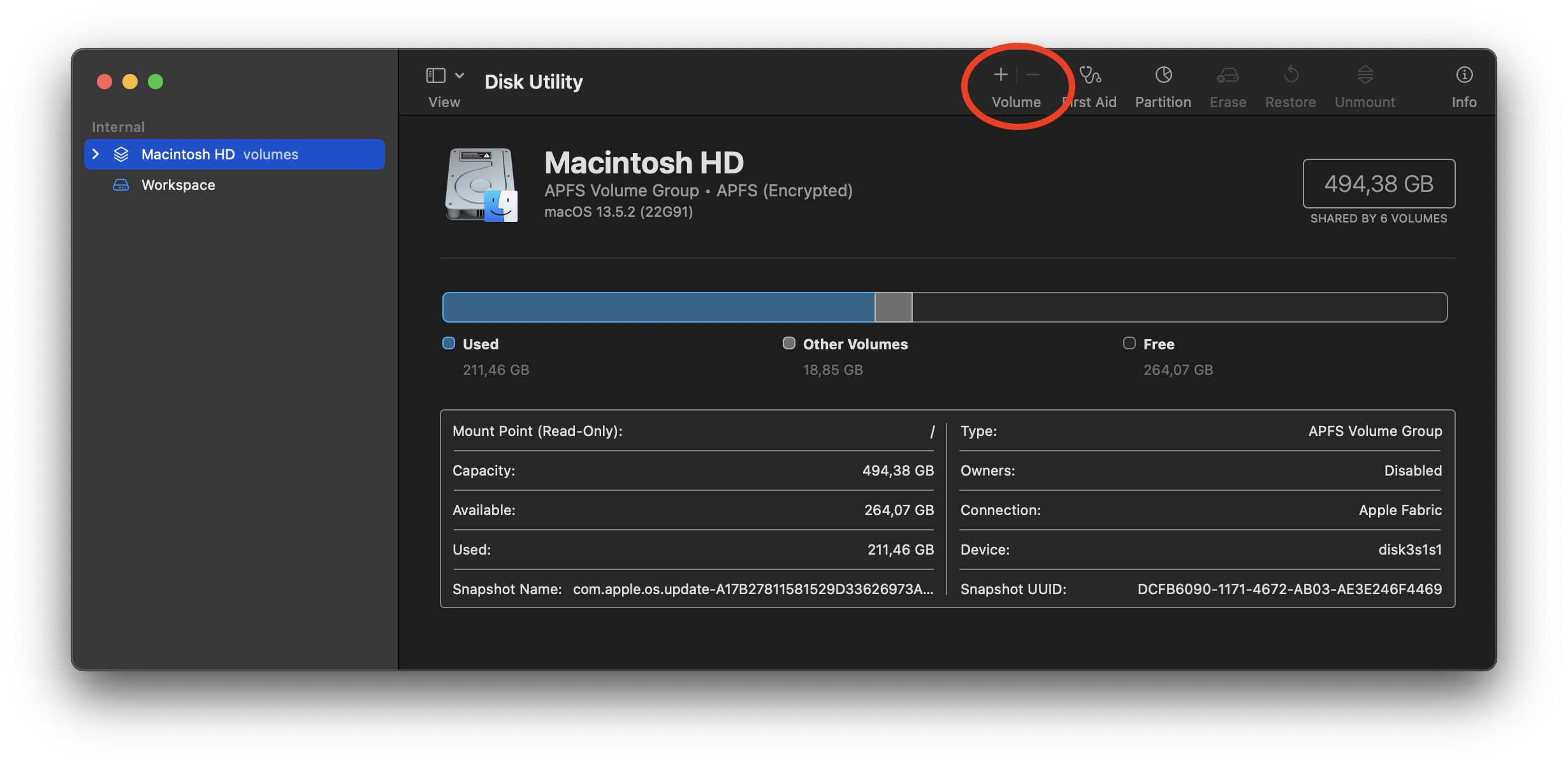Click the blue used segment of usage bar
Viewport: 1568px width, 765px height.
point(658,307)
